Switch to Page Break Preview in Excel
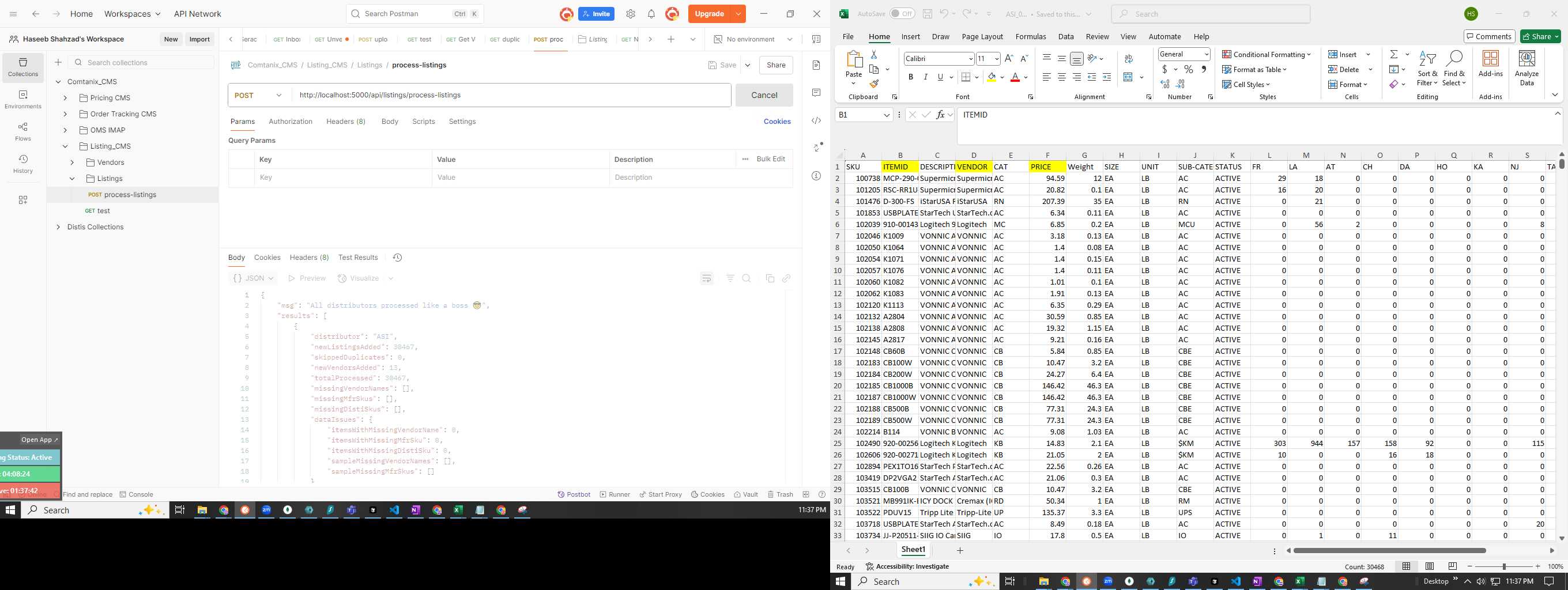 1453,566
